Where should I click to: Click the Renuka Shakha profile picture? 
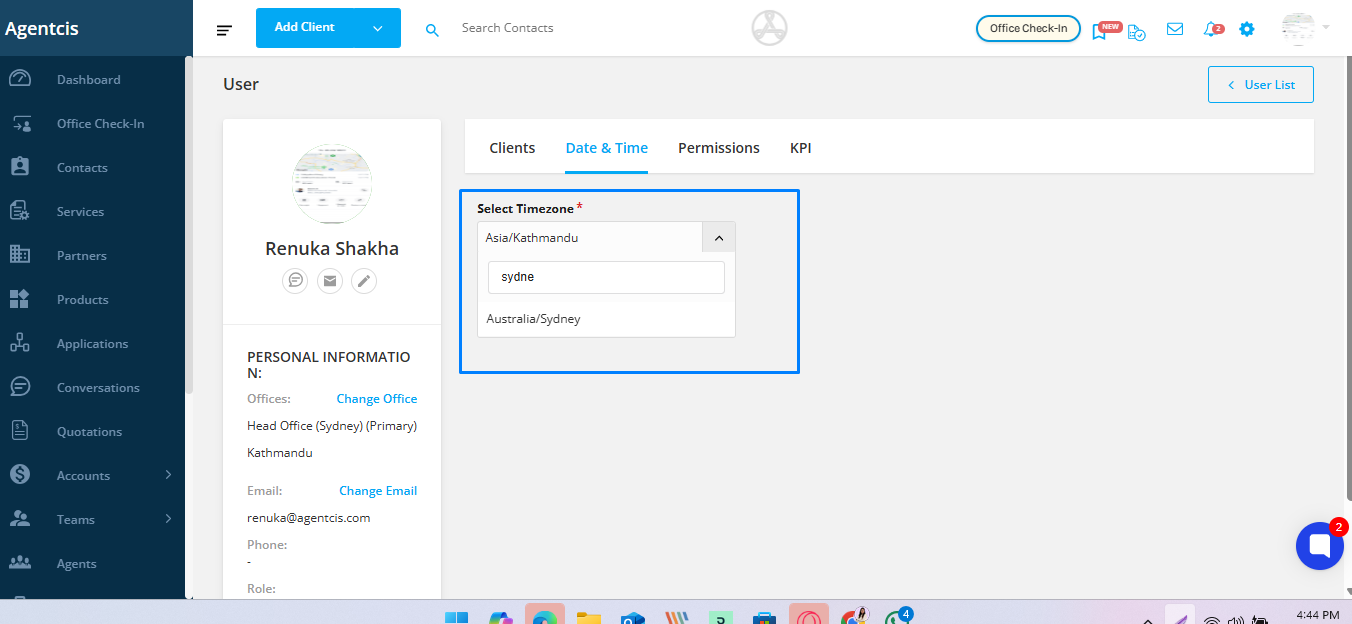(332, 184)
